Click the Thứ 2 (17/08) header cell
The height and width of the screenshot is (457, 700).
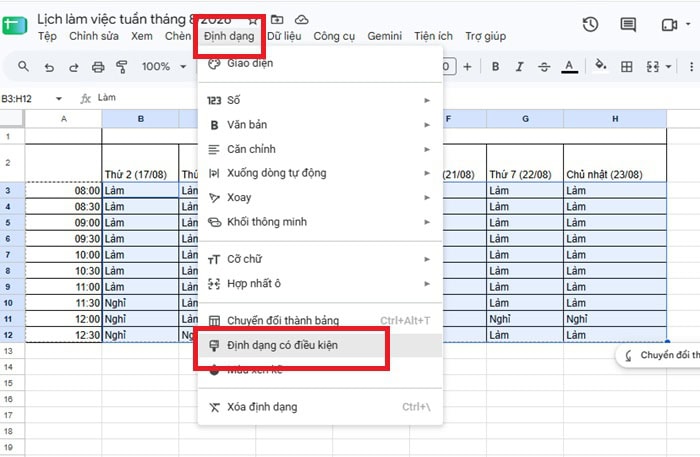tap(140, 163)
